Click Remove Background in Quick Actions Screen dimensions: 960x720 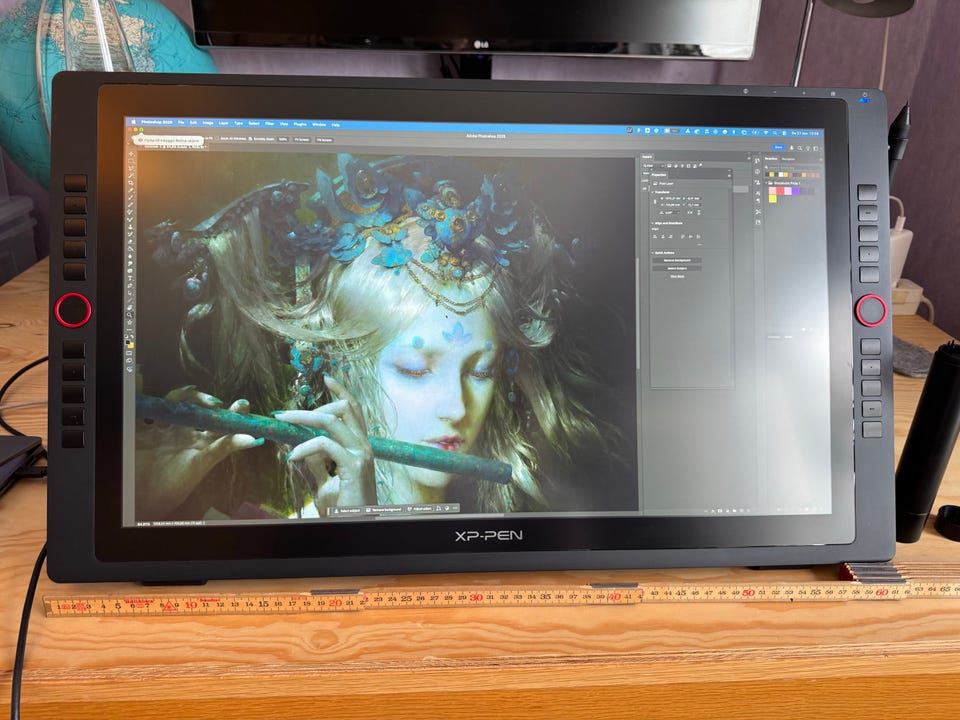click(677, 260)
